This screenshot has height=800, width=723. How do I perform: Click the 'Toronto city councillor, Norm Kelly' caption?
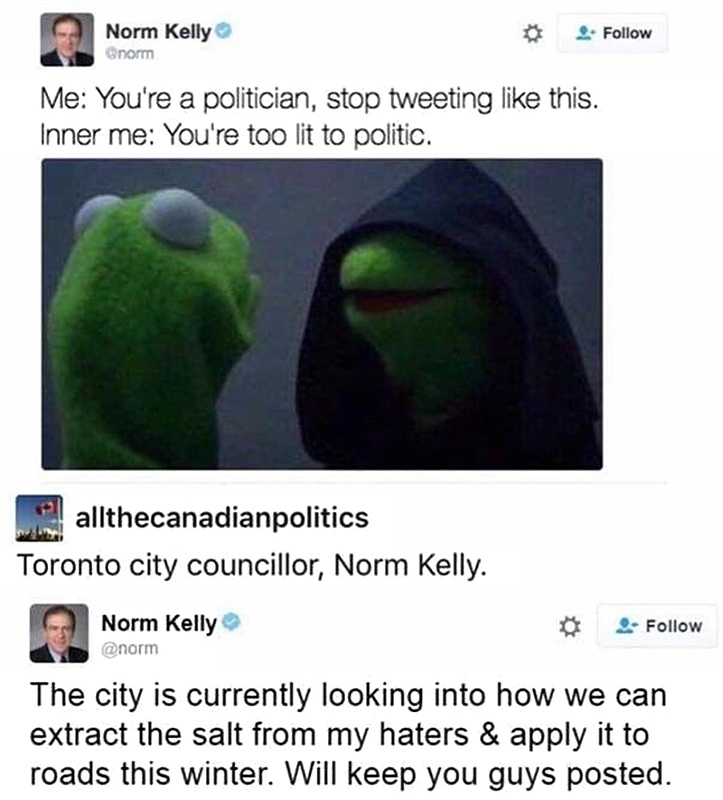click(252, 566)
